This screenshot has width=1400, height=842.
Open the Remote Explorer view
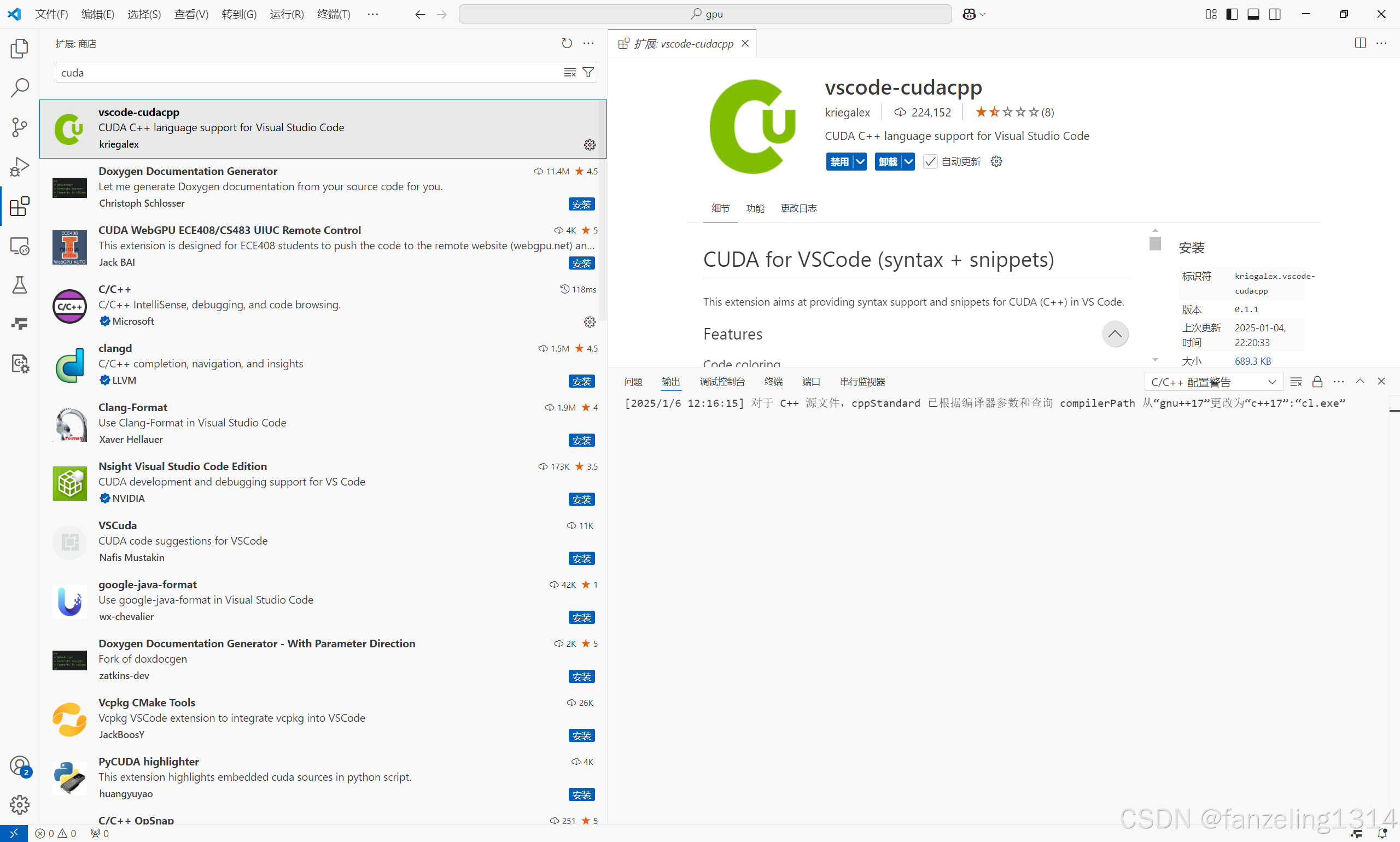tap(20, 245)
